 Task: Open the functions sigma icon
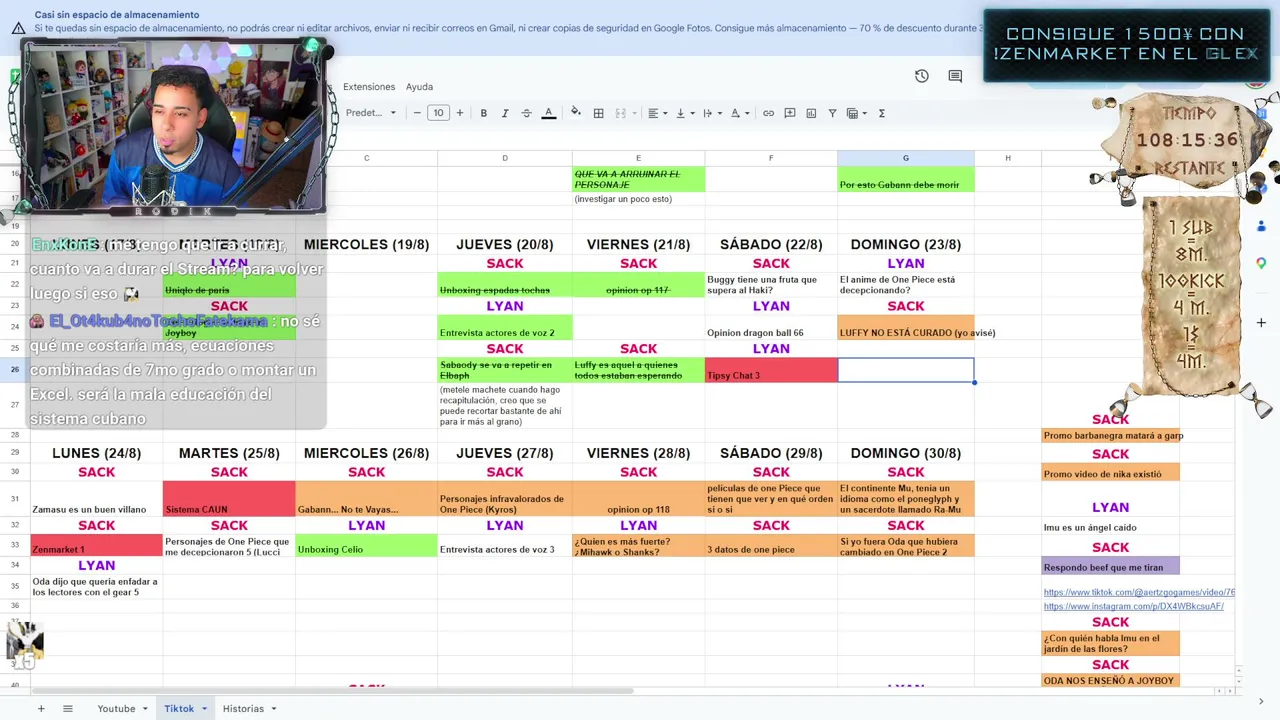point(882,113)
